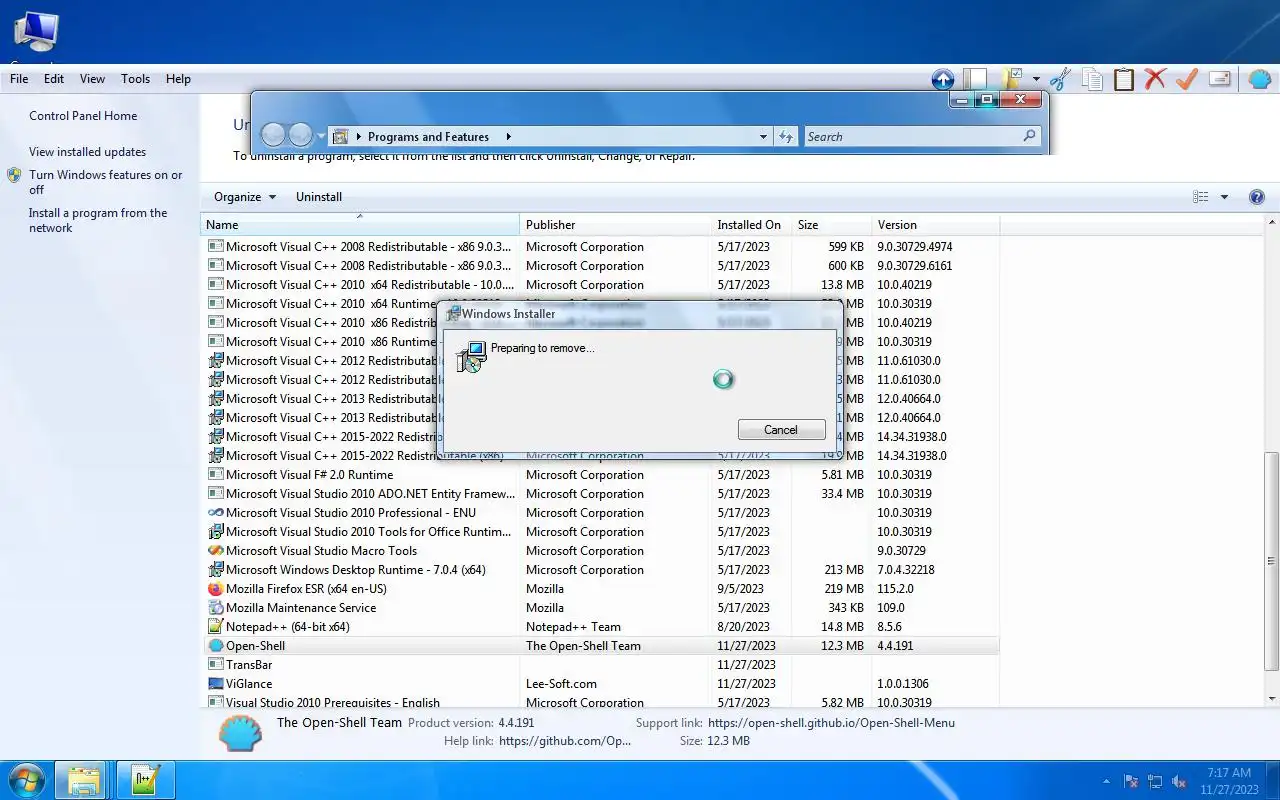Open Turn Windows features on or off
This screenshot has width=1280, height=800.
(x=106, y=182)
